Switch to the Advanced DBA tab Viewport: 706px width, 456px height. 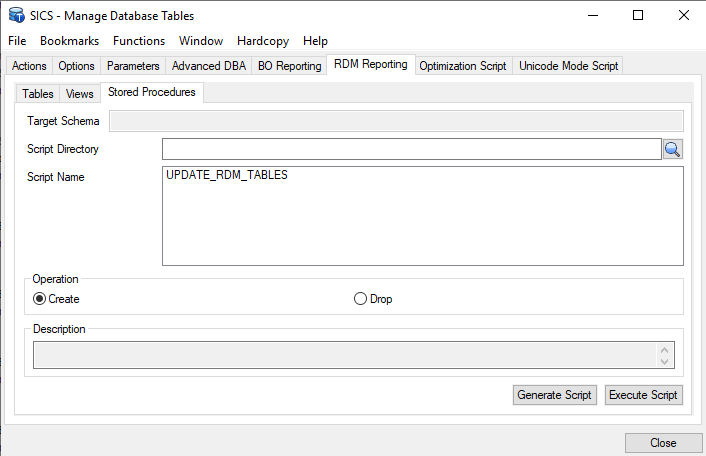point(209,66)
